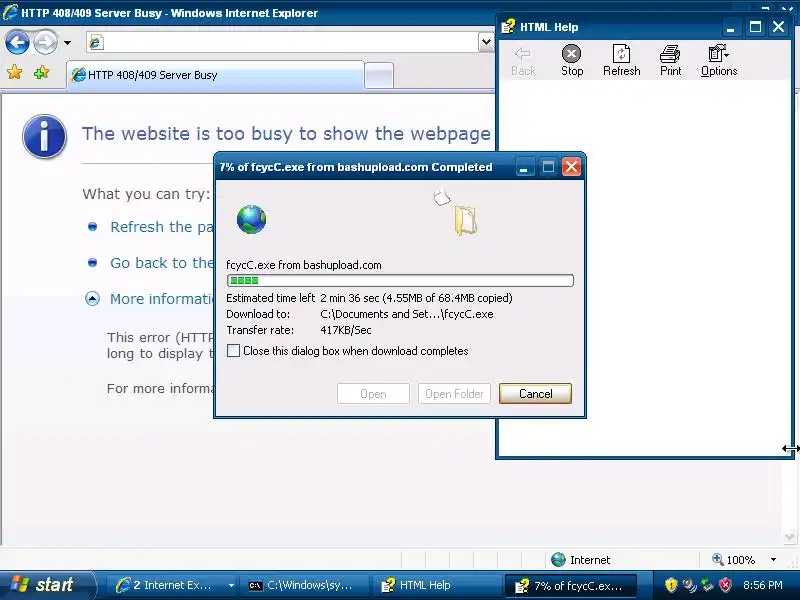800x600 pixels.
Task: Click Print in the HTML Help toolbar
Action: 670,61
